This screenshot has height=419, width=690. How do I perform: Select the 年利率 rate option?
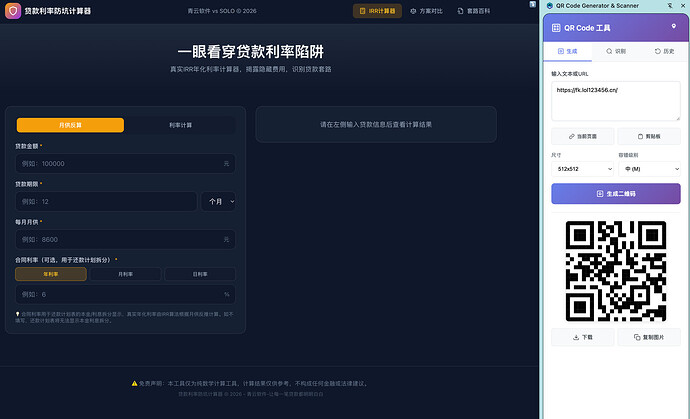tap(51, 274)
